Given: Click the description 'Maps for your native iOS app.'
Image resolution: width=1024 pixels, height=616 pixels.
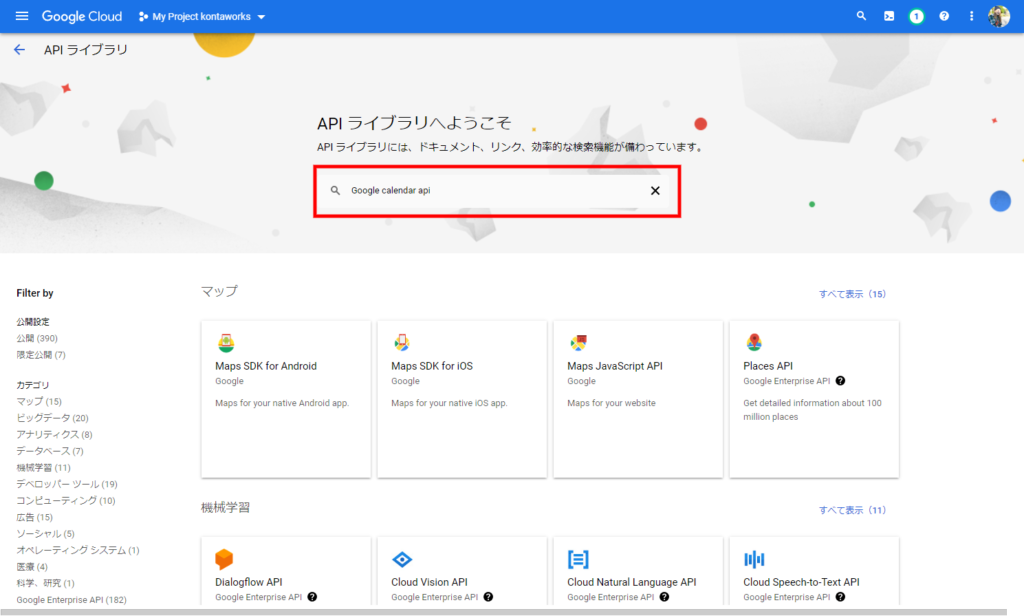Looking at the screenshot, I should tap(449, 403).
